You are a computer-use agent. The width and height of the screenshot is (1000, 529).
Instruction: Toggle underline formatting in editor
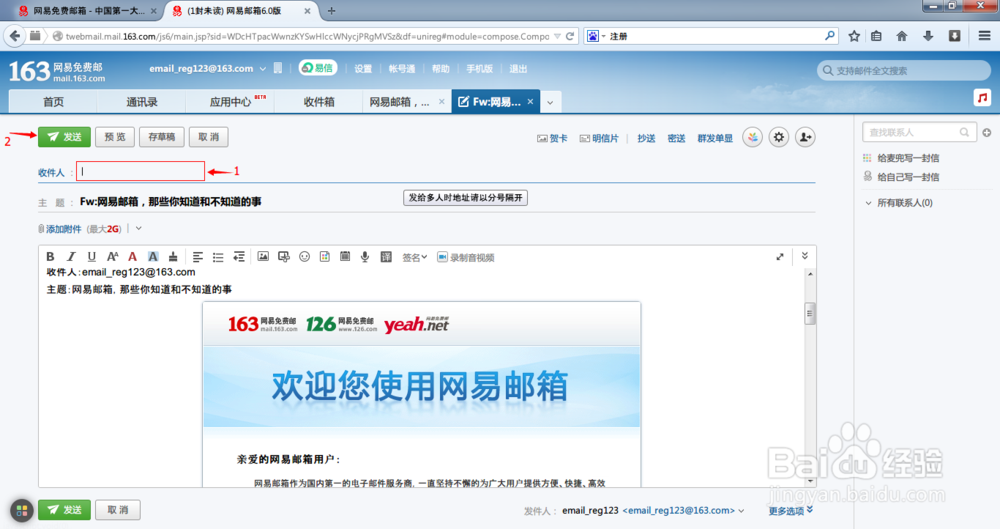pos(91,257)
